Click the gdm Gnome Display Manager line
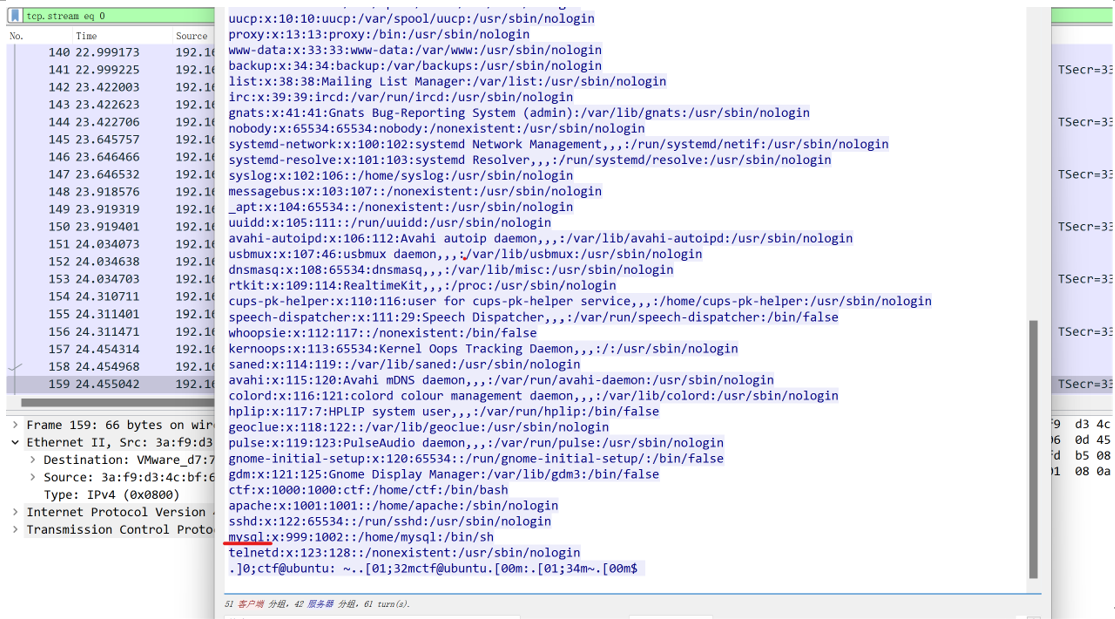The image size is (1115, 619). [444, 475]
